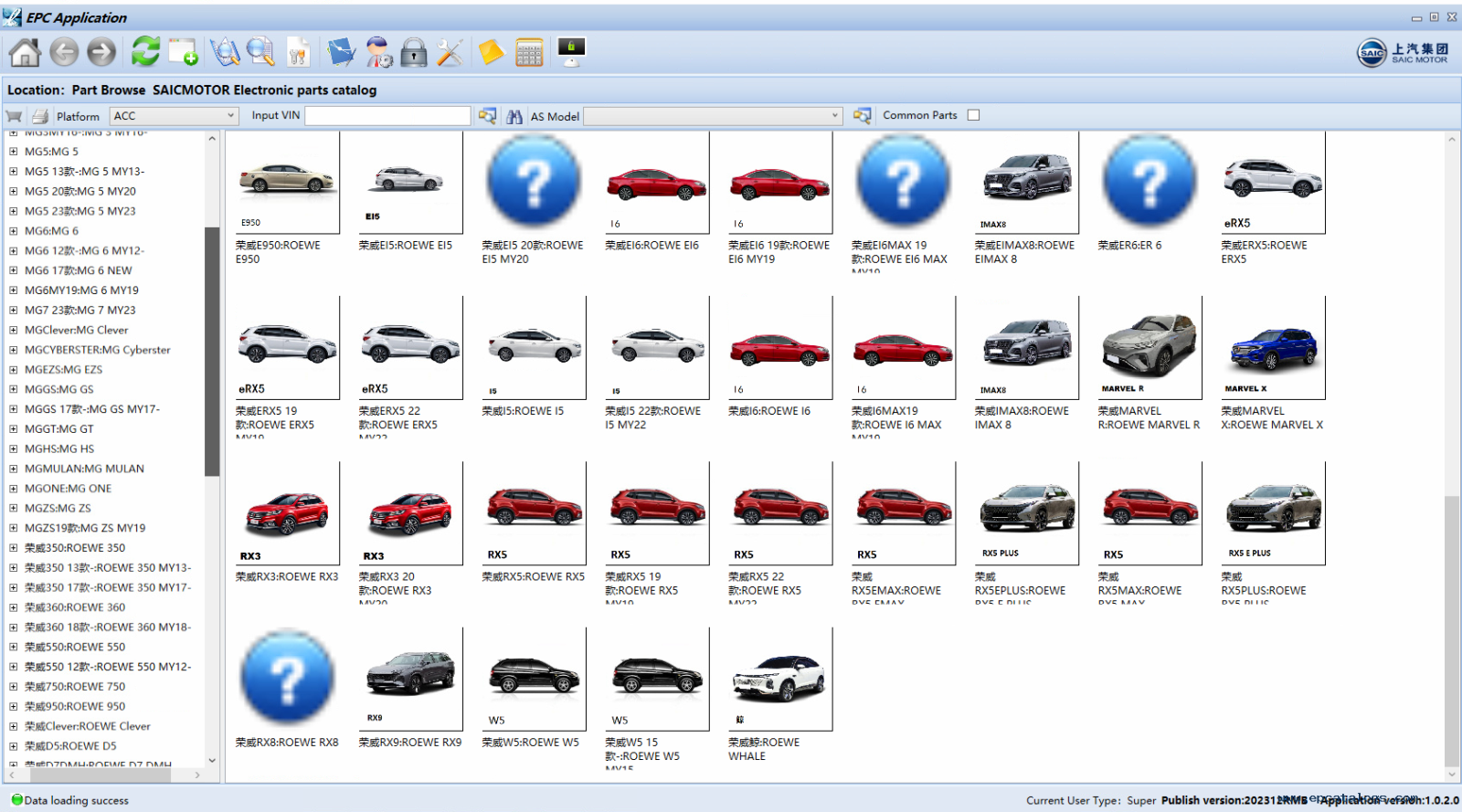Click the printer icon beside Platform
The height and width of the screenshot is (812, 1462).
40,116
